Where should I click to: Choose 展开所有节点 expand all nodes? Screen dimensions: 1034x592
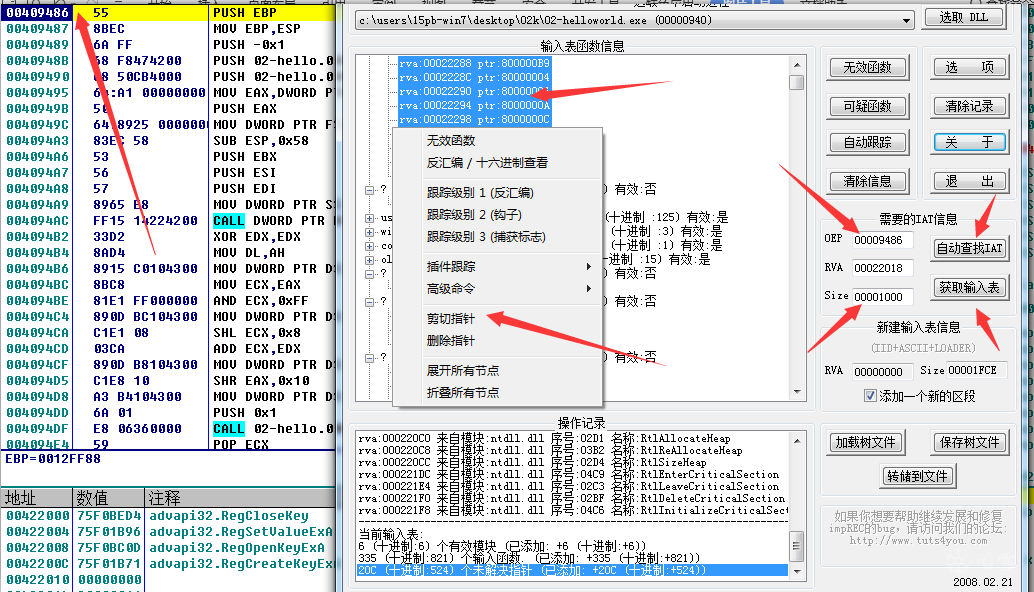[497, 370]
